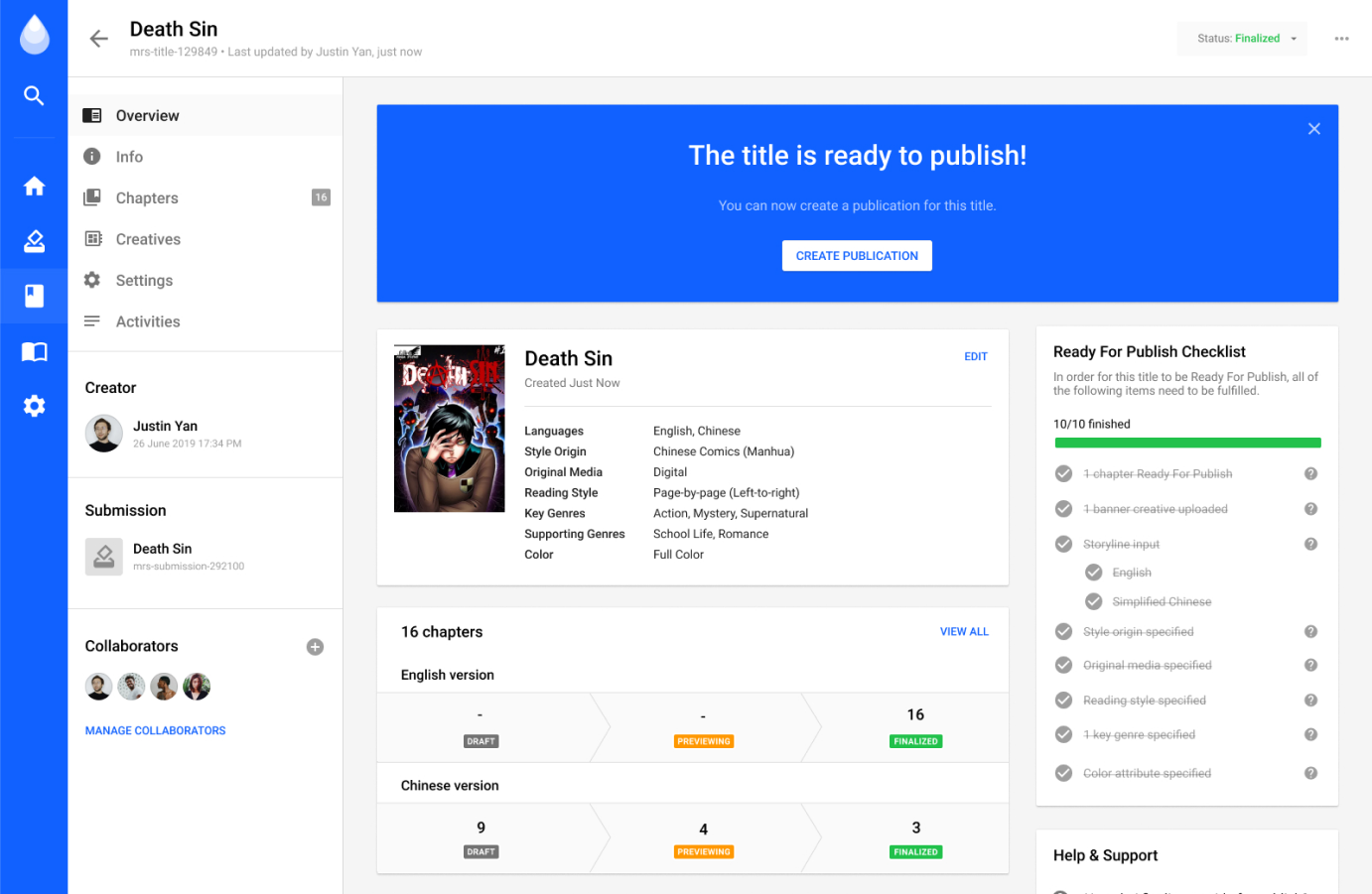1372x894 pixels.
Task: Open the submissions inbox icon in sidebar
Action: pos(34,241)
